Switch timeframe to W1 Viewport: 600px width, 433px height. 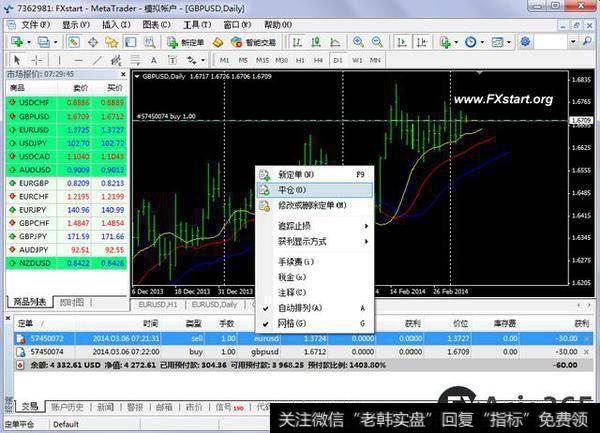[x=357, y=60]
